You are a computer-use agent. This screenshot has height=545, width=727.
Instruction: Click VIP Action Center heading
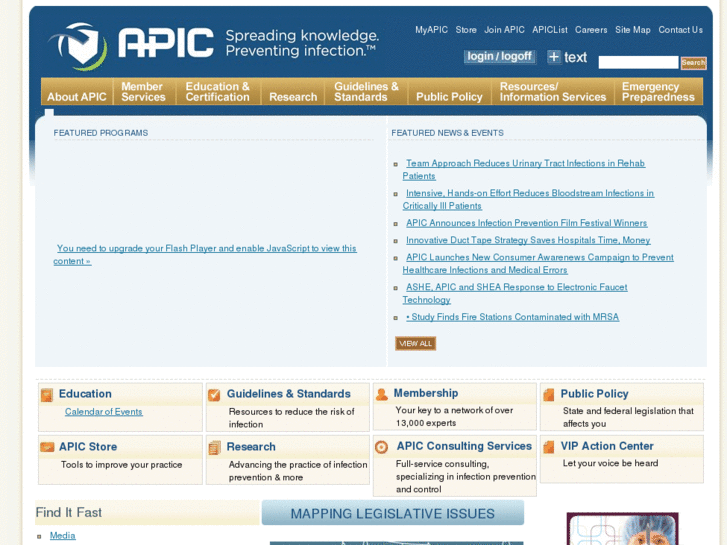pos(607,446)
